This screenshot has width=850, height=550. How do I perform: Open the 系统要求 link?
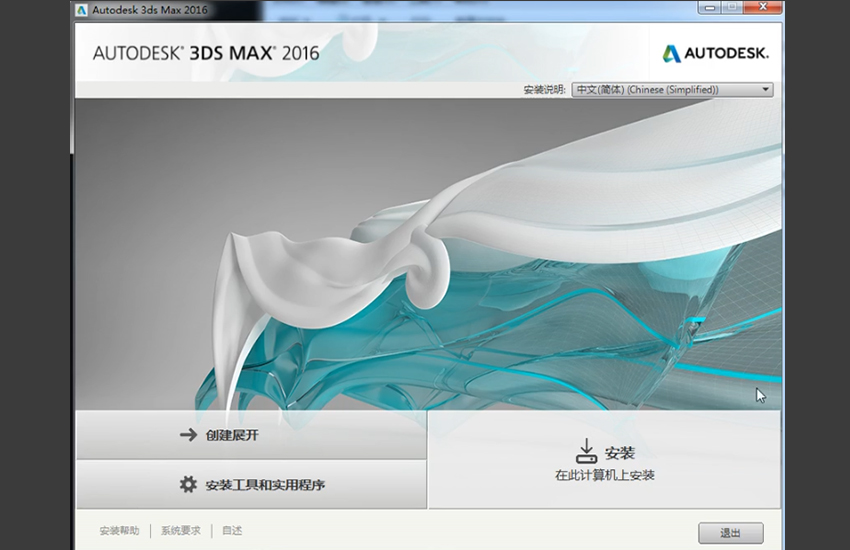click(x=181, y=531)
